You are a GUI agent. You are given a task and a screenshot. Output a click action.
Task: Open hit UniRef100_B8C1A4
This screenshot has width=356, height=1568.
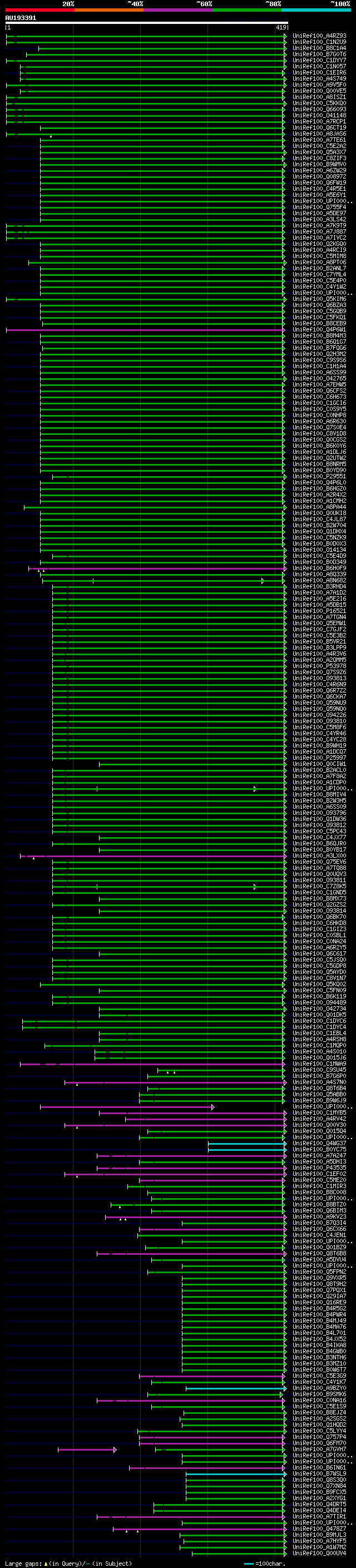tap(319, 48)
